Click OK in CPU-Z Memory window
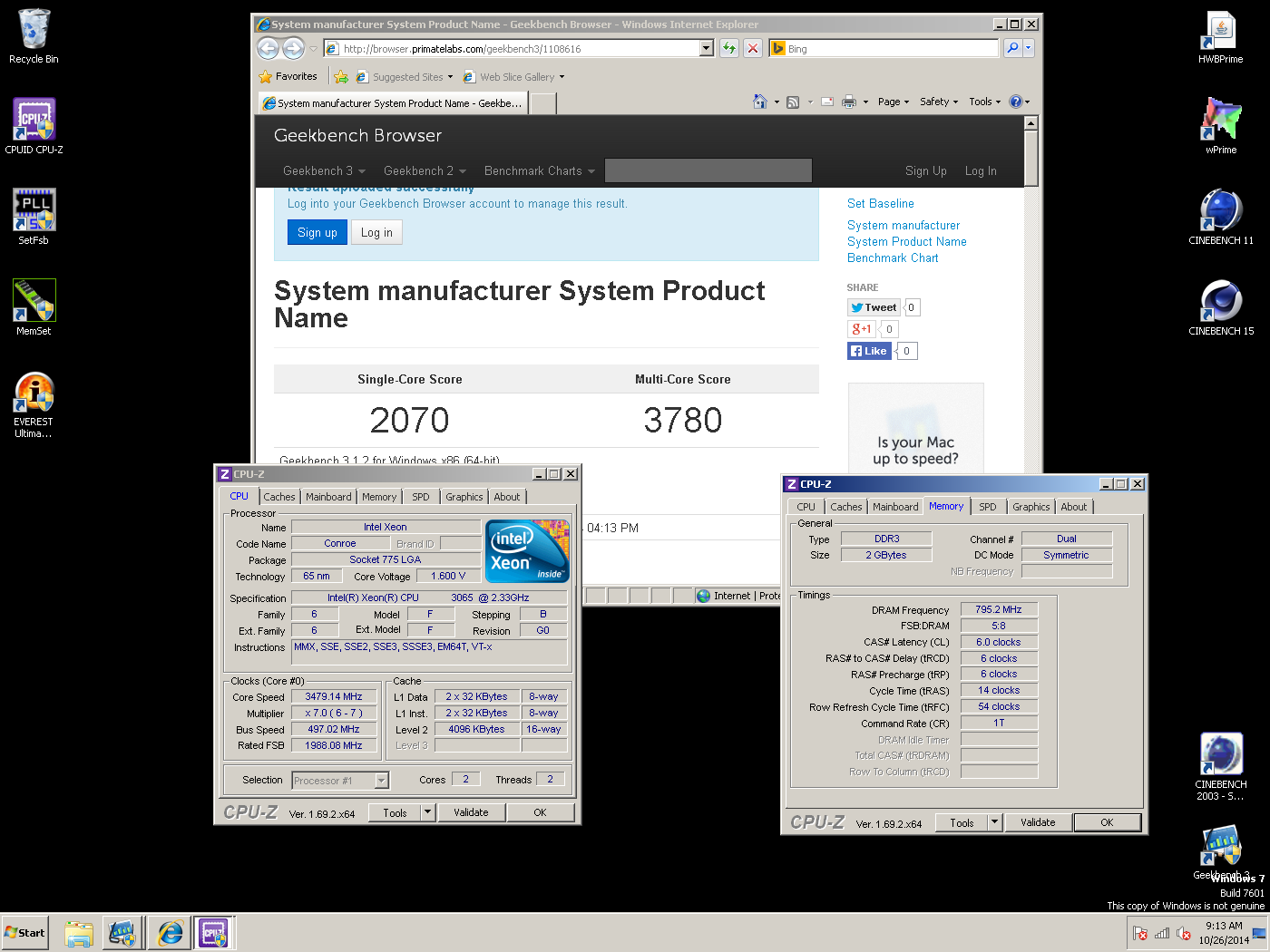The height and width of the screenshot is (952, 1270). click(1107, 822)
